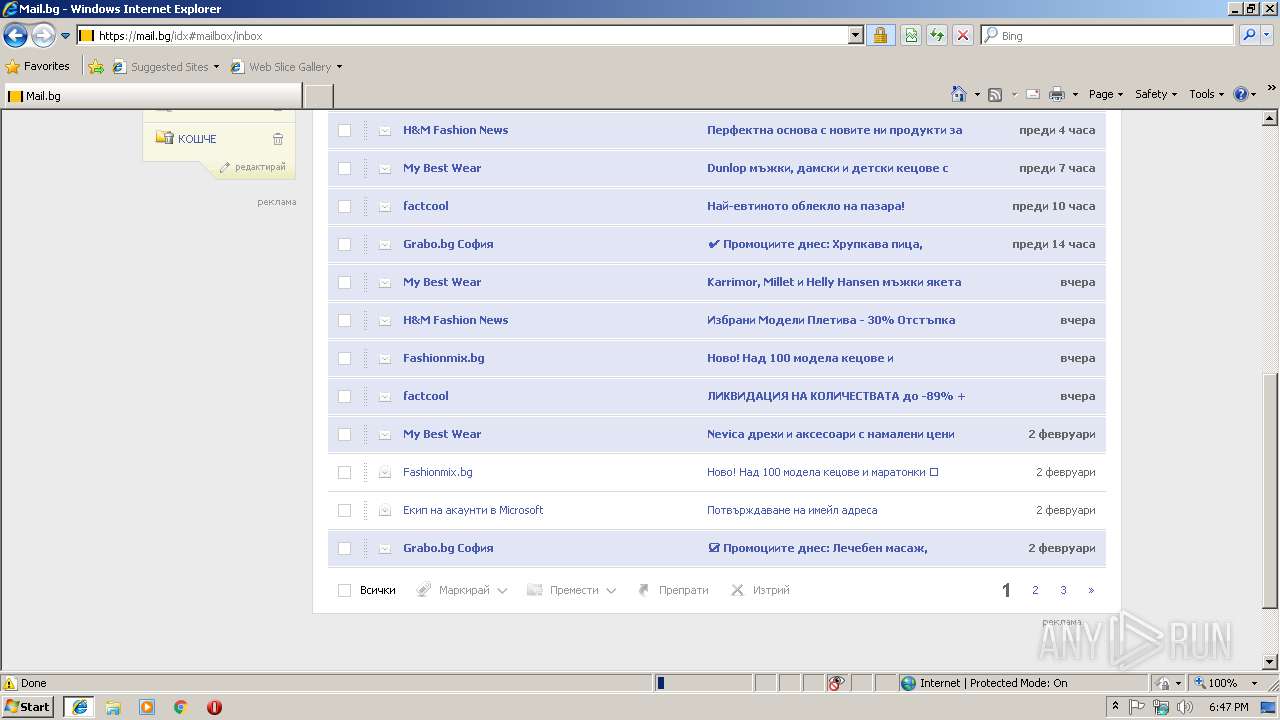1280x720 pixels.
Task: Select the Mail.bg browser tab
Action: click(151, 96)
